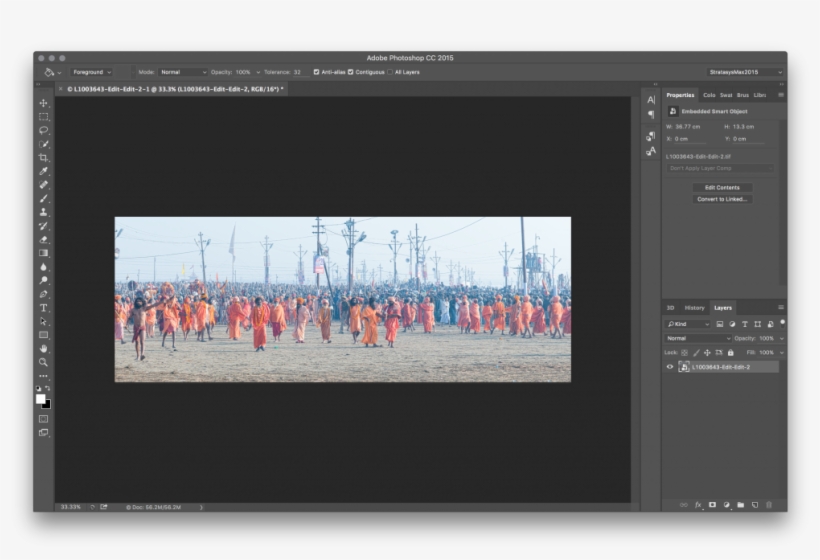Open the Paragraph panel icon
This screenshot has width=820, height=560.
[x=651, y=114]
